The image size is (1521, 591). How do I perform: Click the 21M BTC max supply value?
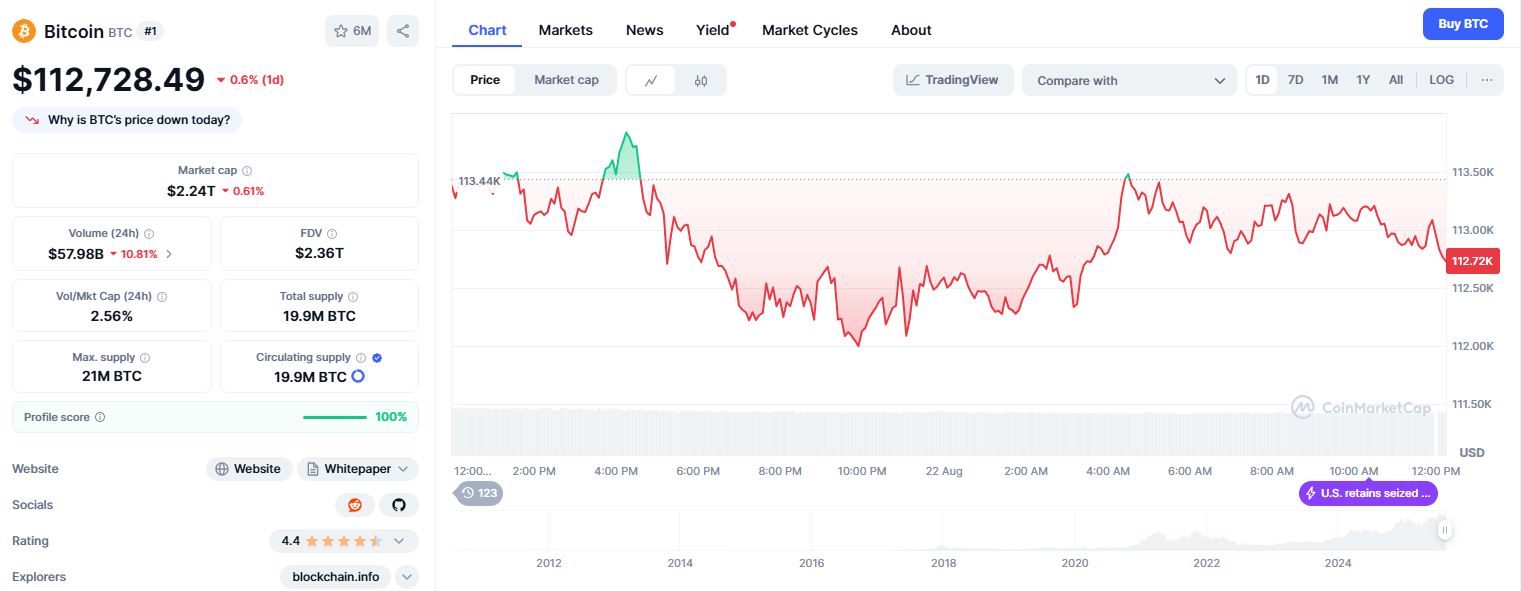(x=112, y=377)
